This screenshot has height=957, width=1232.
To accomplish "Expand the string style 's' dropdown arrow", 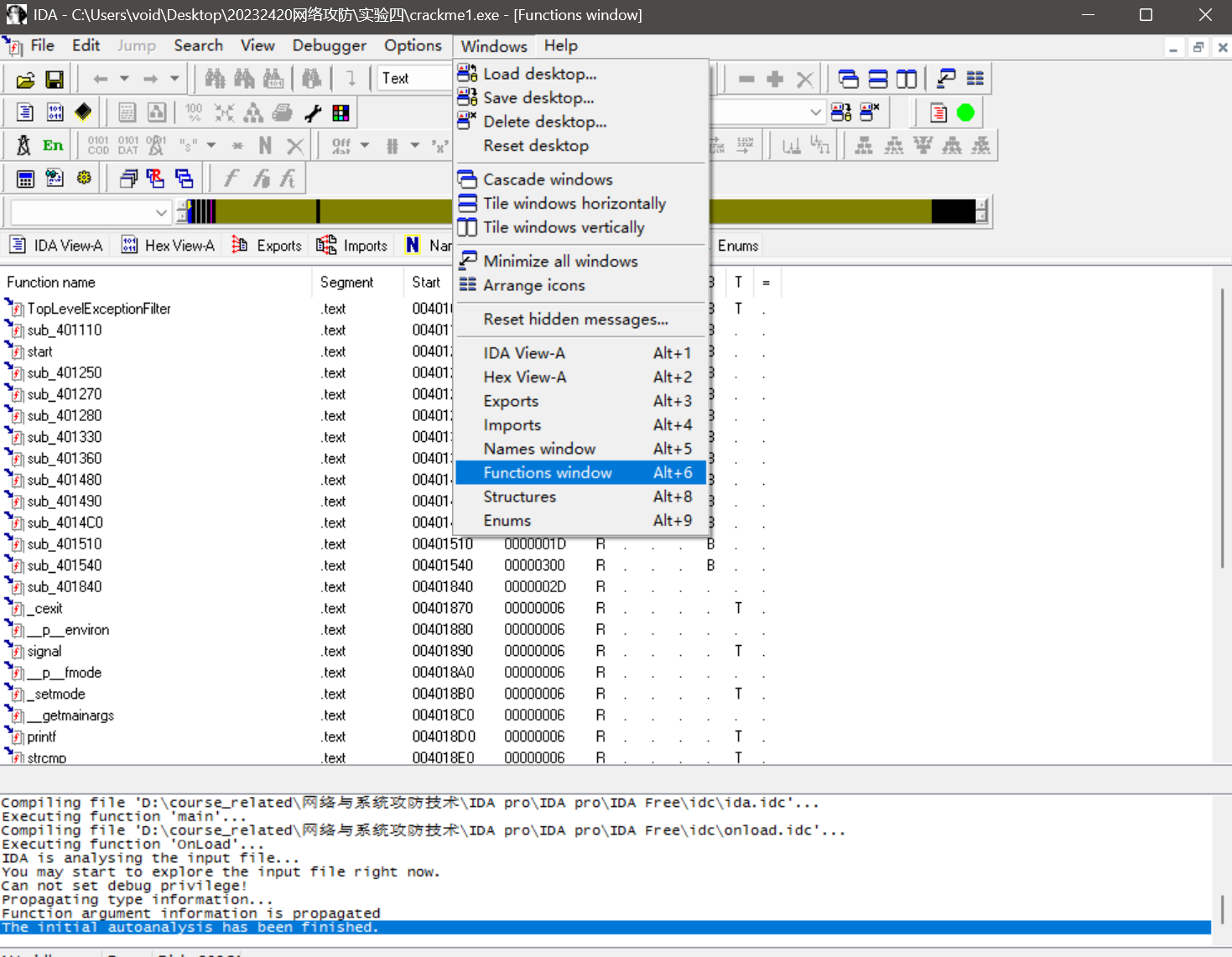I will (211, 145).
